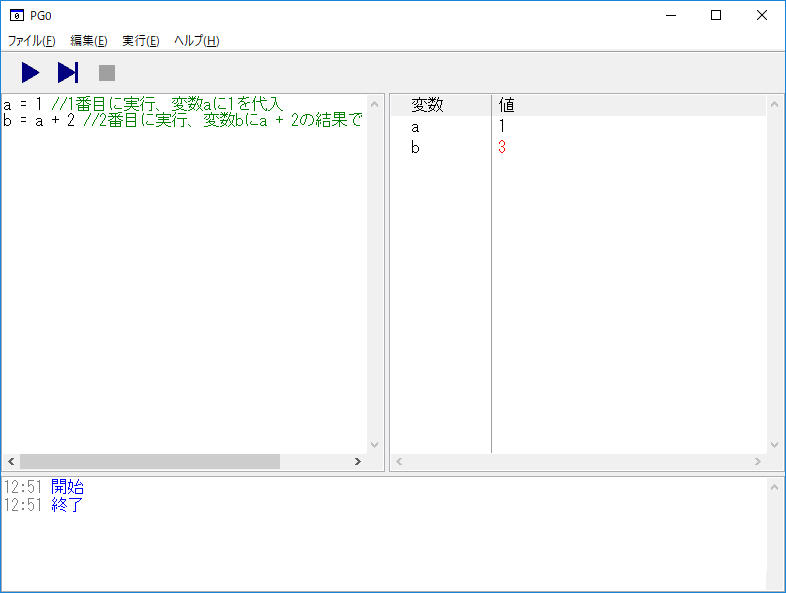Click the 12:51 開始 log entry
This screenshot has height=593, width=786.
44,487
